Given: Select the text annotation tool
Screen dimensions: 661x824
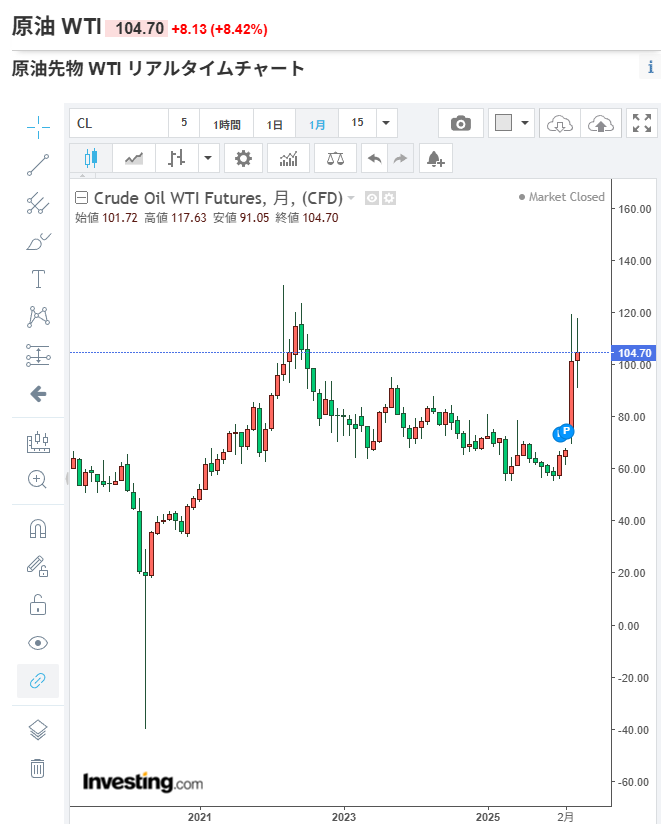Looking at the screenshot, I should 38,279.
